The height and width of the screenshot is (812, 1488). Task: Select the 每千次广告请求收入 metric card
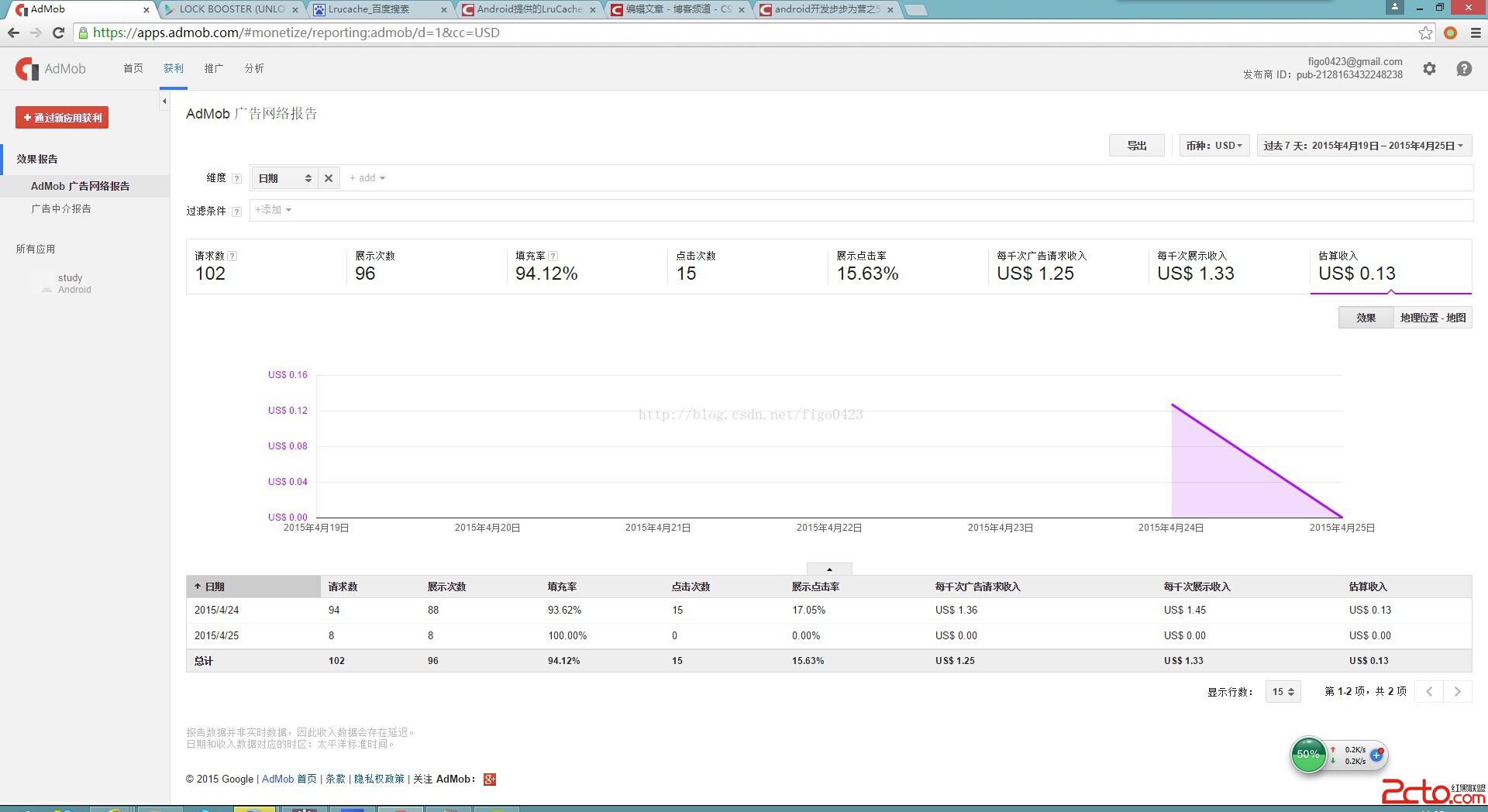pos(1068,267)
